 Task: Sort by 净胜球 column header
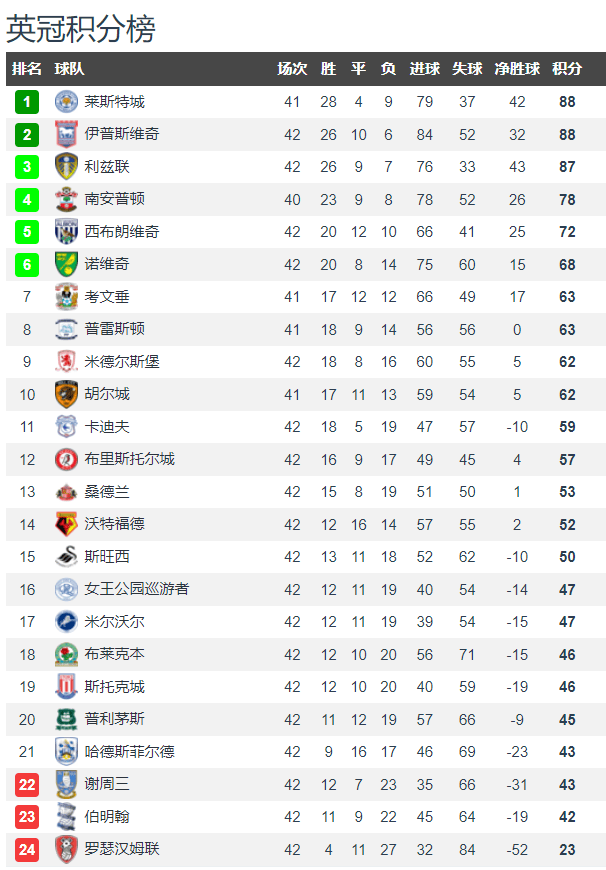point(517,69)
